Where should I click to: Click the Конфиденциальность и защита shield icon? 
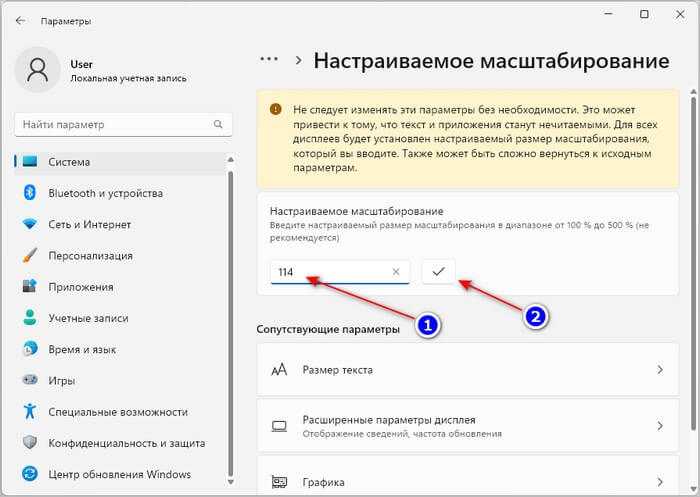(30, 443)
